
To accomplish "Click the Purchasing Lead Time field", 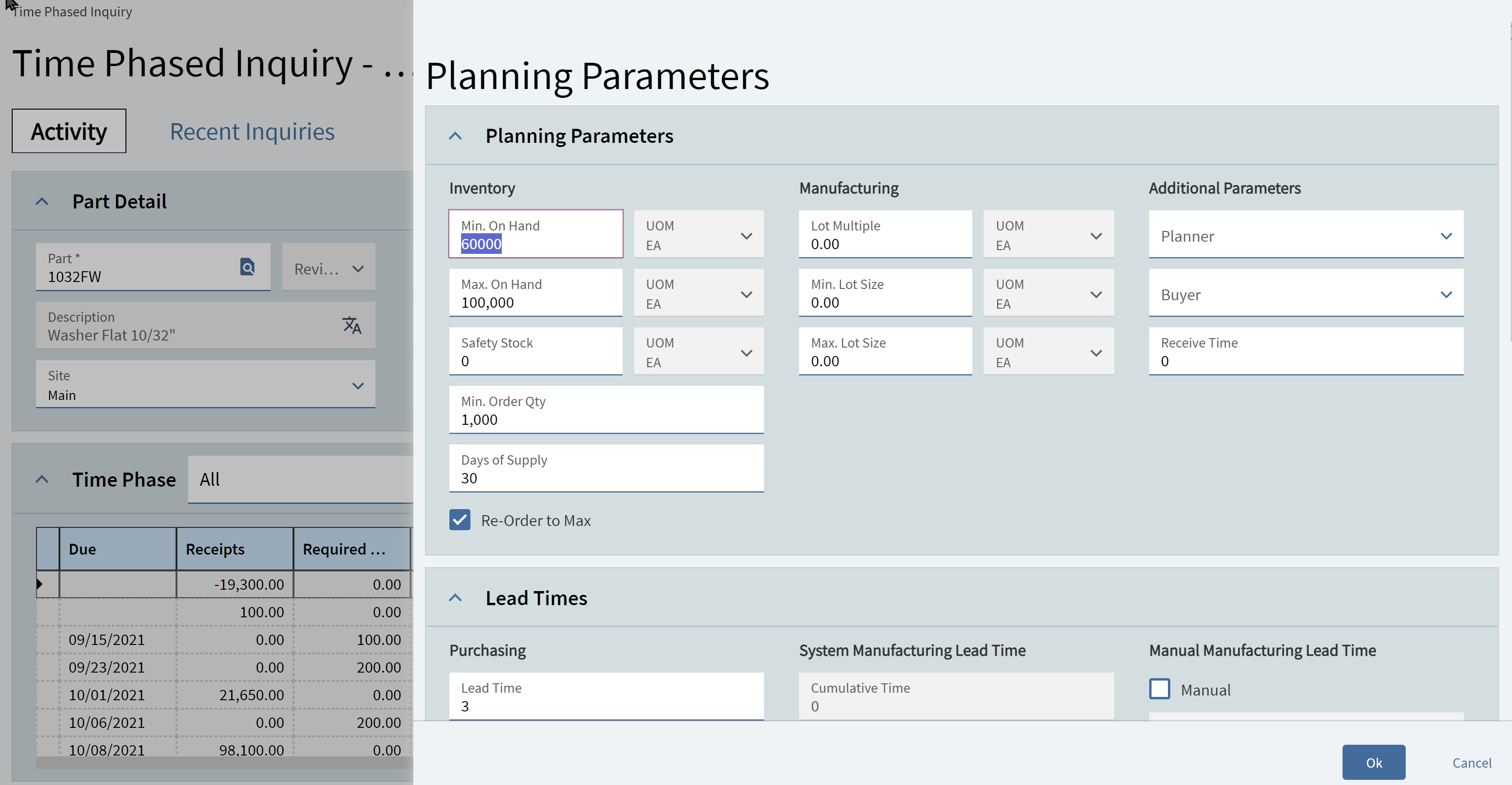I will point(606,696).
